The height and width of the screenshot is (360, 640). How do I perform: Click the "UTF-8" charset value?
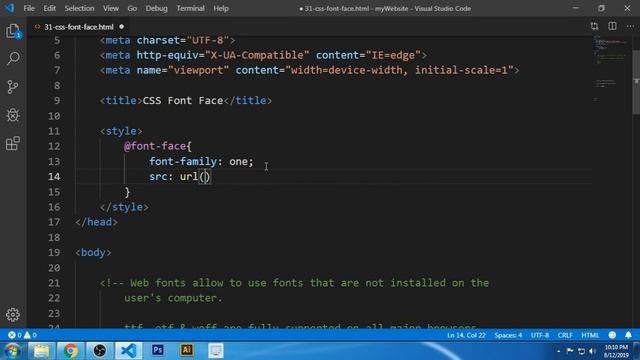(x=208, y=40)
